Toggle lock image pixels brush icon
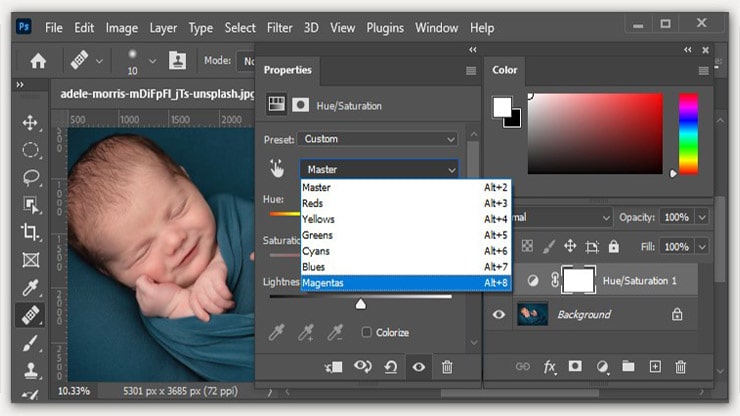Screen dimensions: 740x416 point(548,246)
